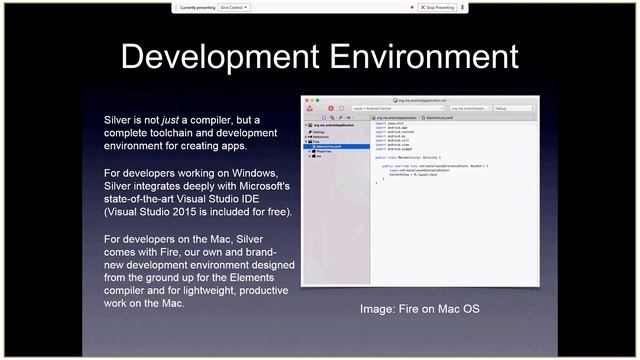Screen dimensions: 640x360
Task: Click the paragraph about developers on the Mac
Action: [199, 271]
